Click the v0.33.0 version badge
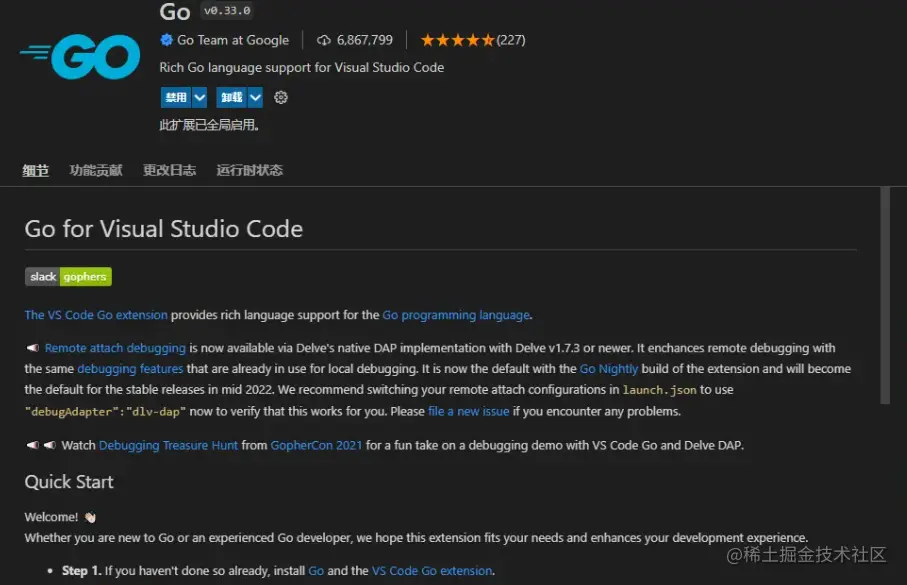Viewport: 907px width, 585px height. coord(227,10)
